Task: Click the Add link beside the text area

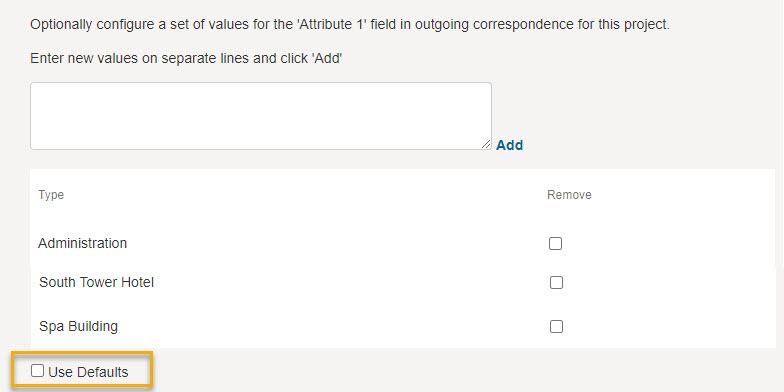Action: (510, 145)
